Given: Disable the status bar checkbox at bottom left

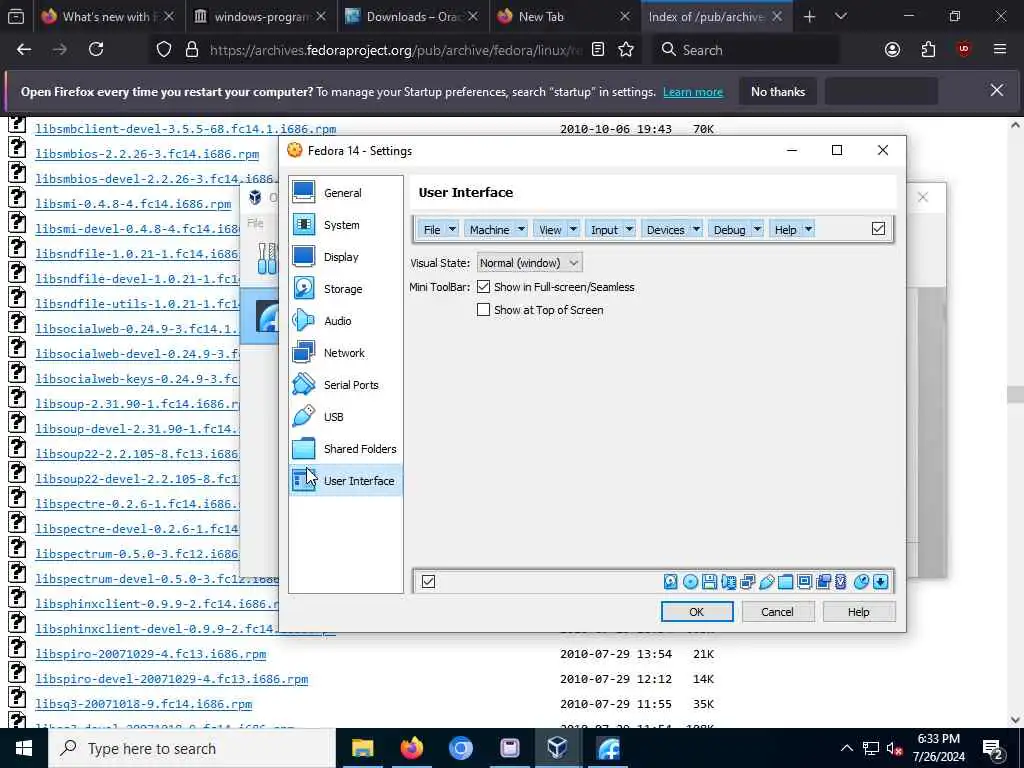Looking at the screenshot, I should click(428, 581).
